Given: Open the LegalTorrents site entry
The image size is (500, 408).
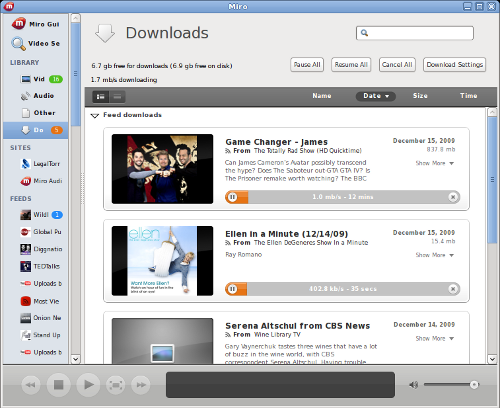Looking at the screenshot, I should [x=36, y=164].
